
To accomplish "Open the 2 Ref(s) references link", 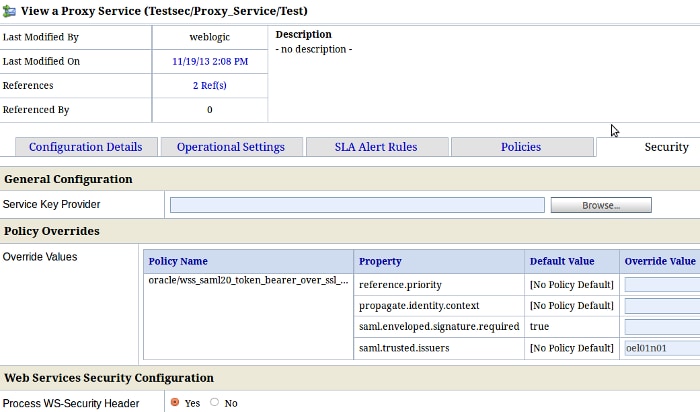I will point(209,86).
